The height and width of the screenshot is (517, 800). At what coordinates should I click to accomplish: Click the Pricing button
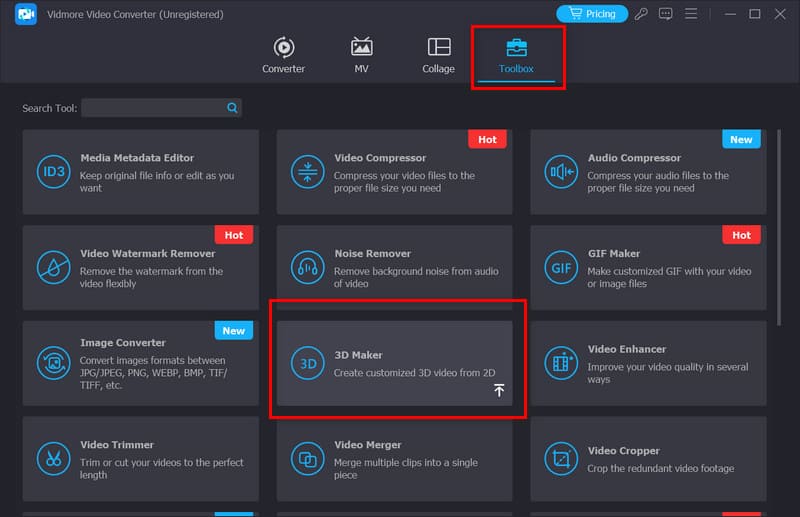coord(592,14)
